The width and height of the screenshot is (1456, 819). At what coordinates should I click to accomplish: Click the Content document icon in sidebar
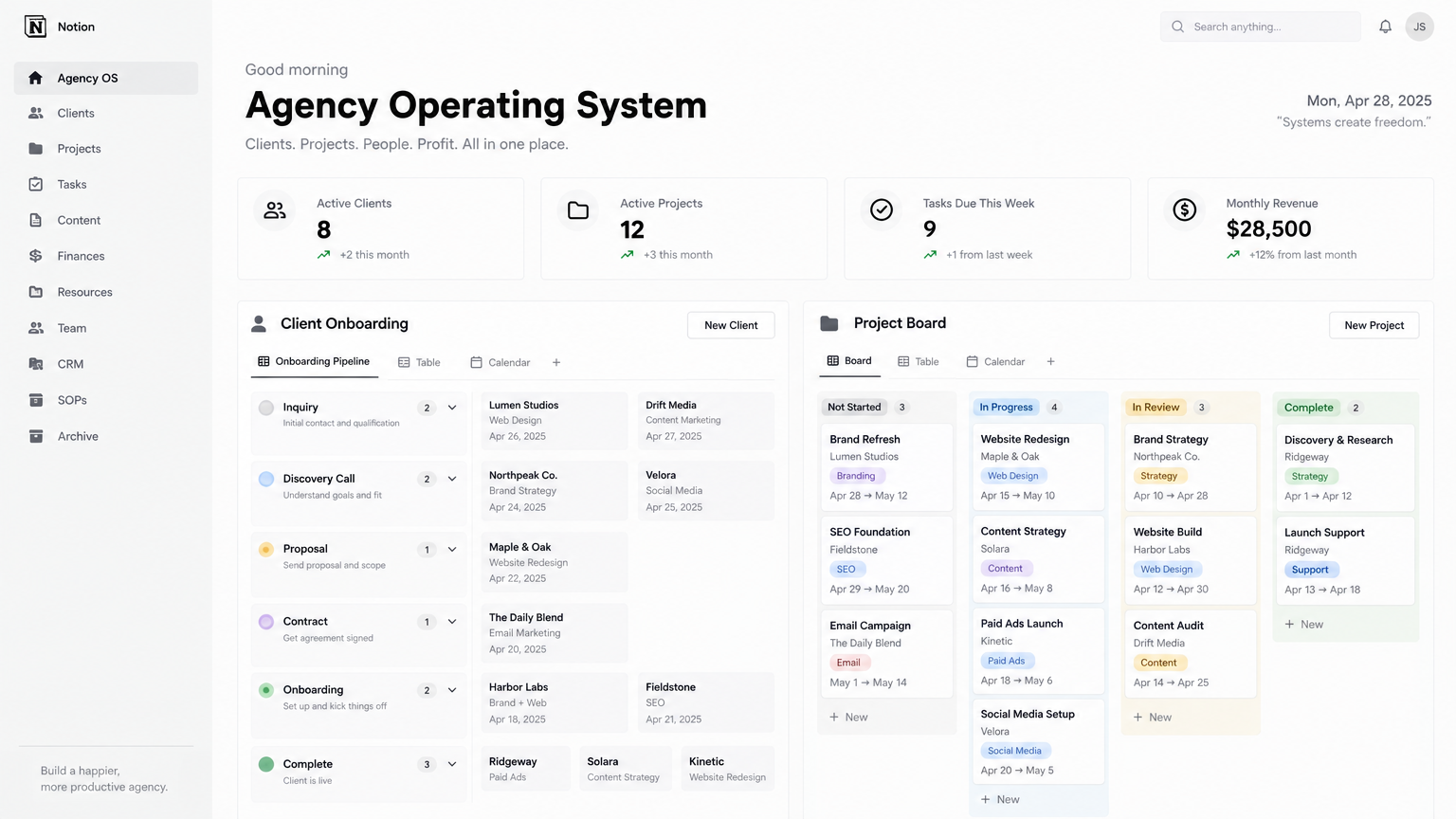36,220
